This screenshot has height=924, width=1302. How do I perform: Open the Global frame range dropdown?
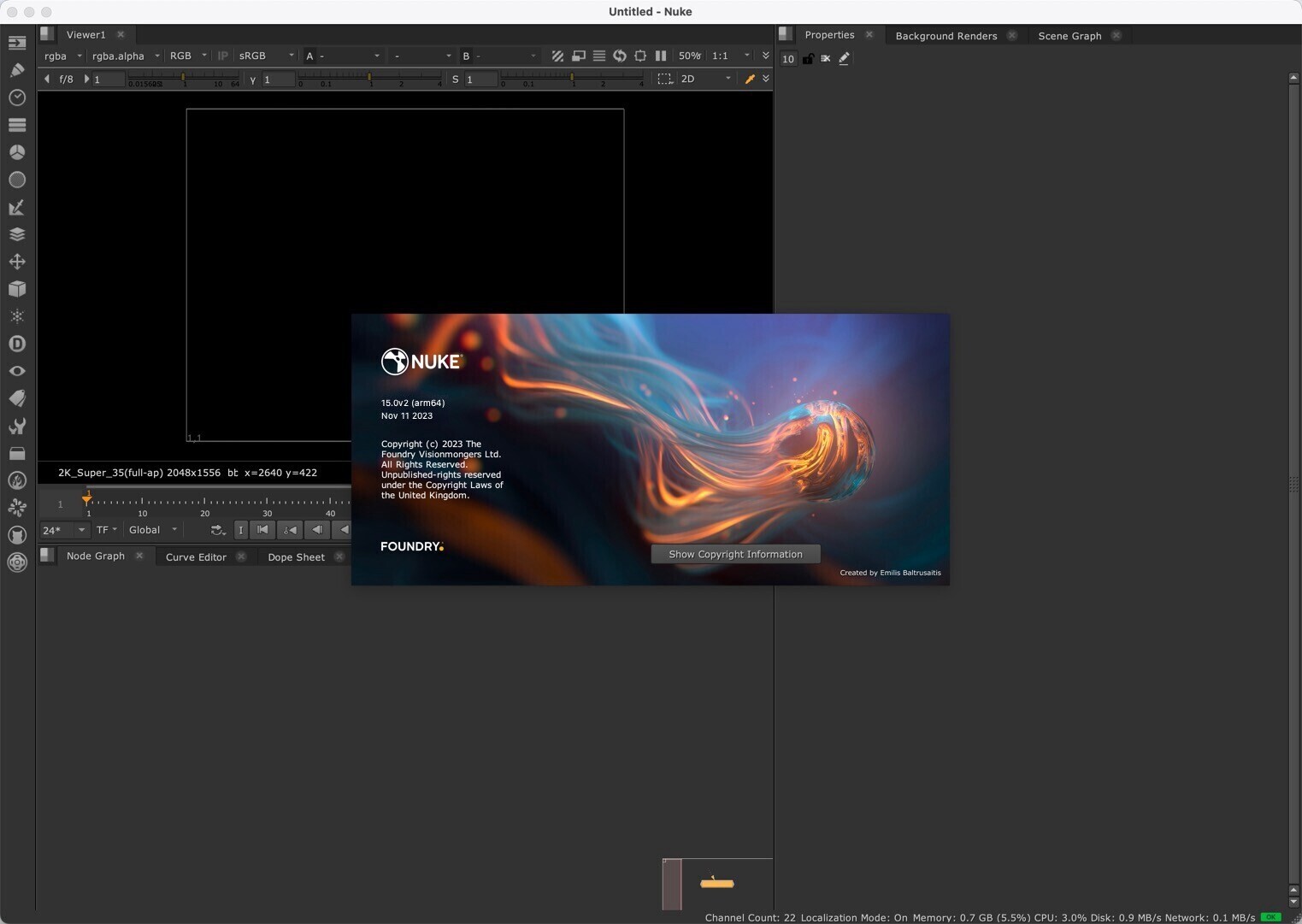point(153,530)
